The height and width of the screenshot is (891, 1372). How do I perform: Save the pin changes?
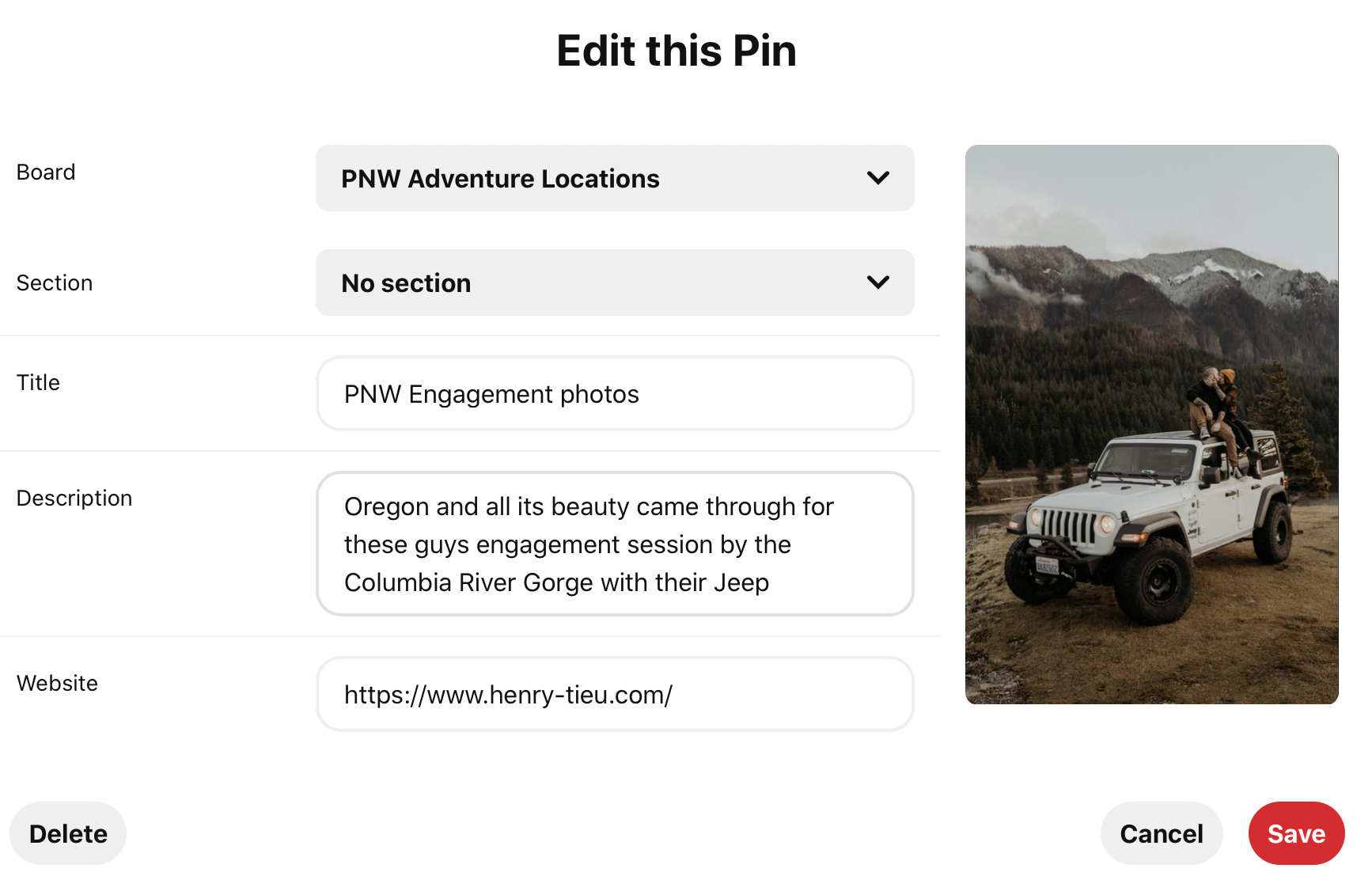(x=1296, y=833)
